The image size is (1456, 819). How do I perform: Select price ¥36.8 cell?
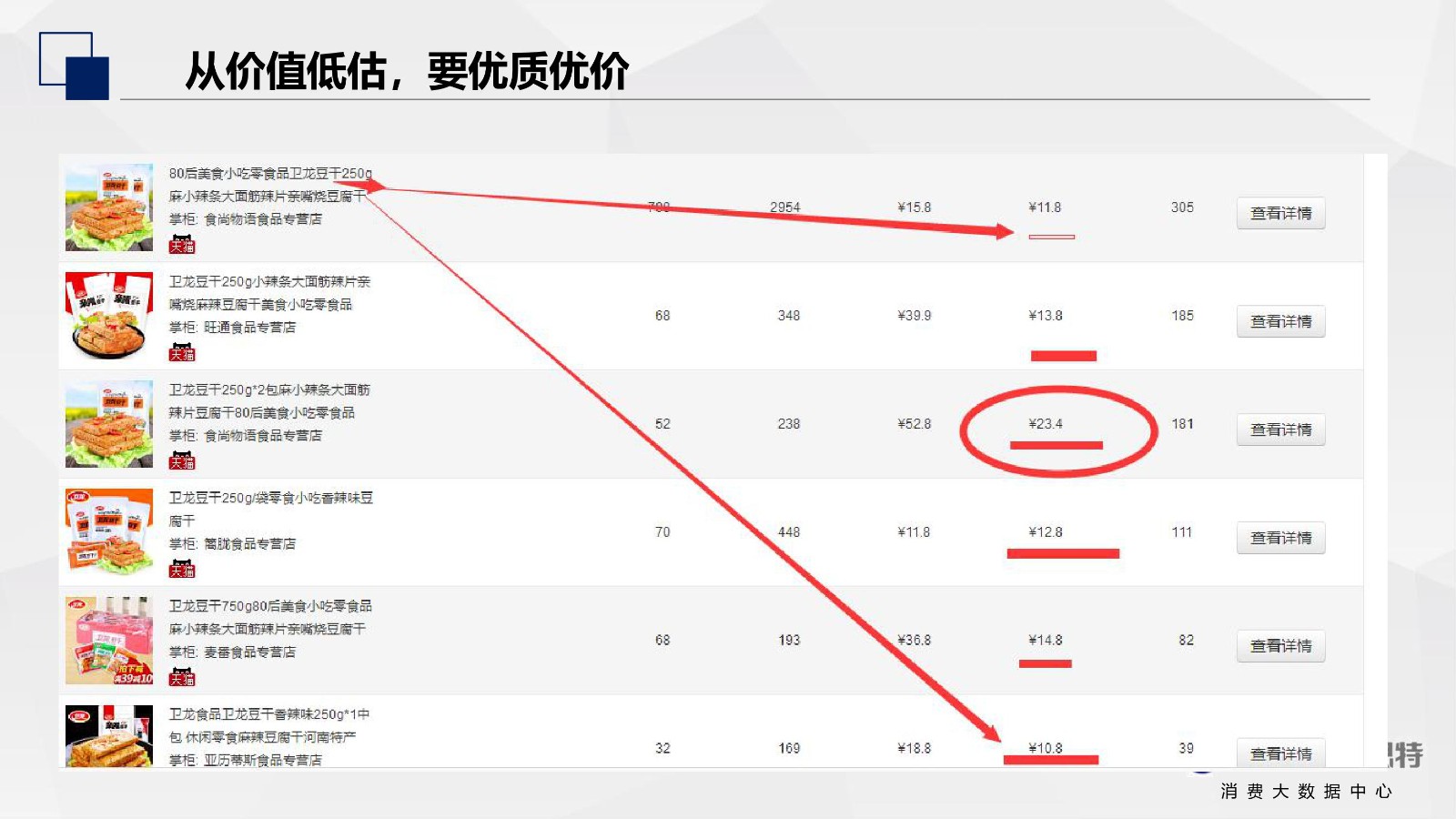click(x=915, y=641)
